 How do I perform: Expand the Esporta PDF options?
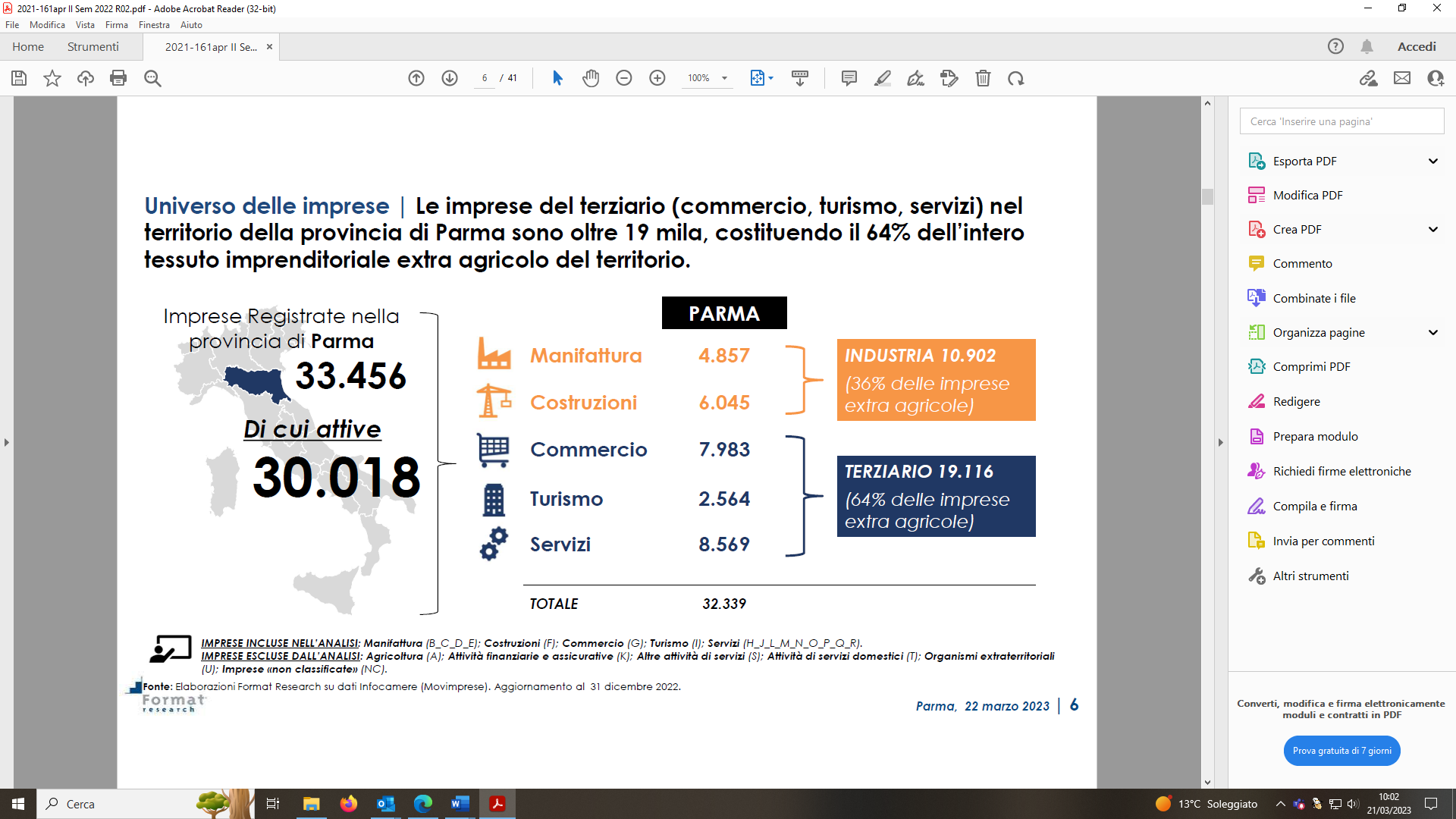click(x=1432, y=161)
